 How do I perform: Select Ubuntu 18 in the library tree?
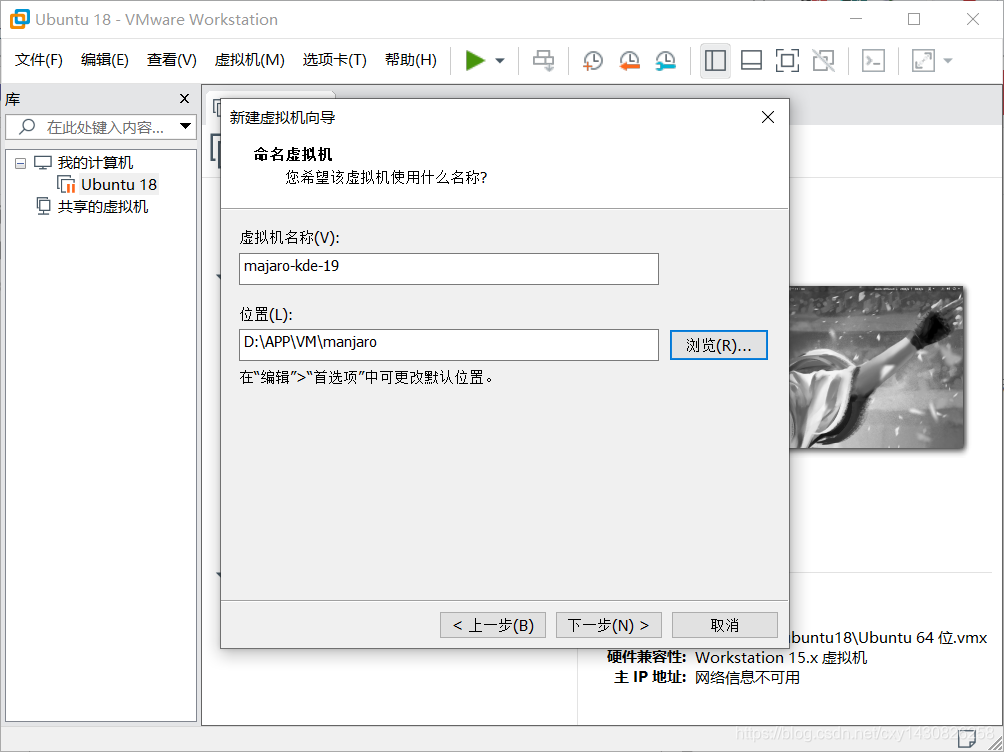[118, 184]
